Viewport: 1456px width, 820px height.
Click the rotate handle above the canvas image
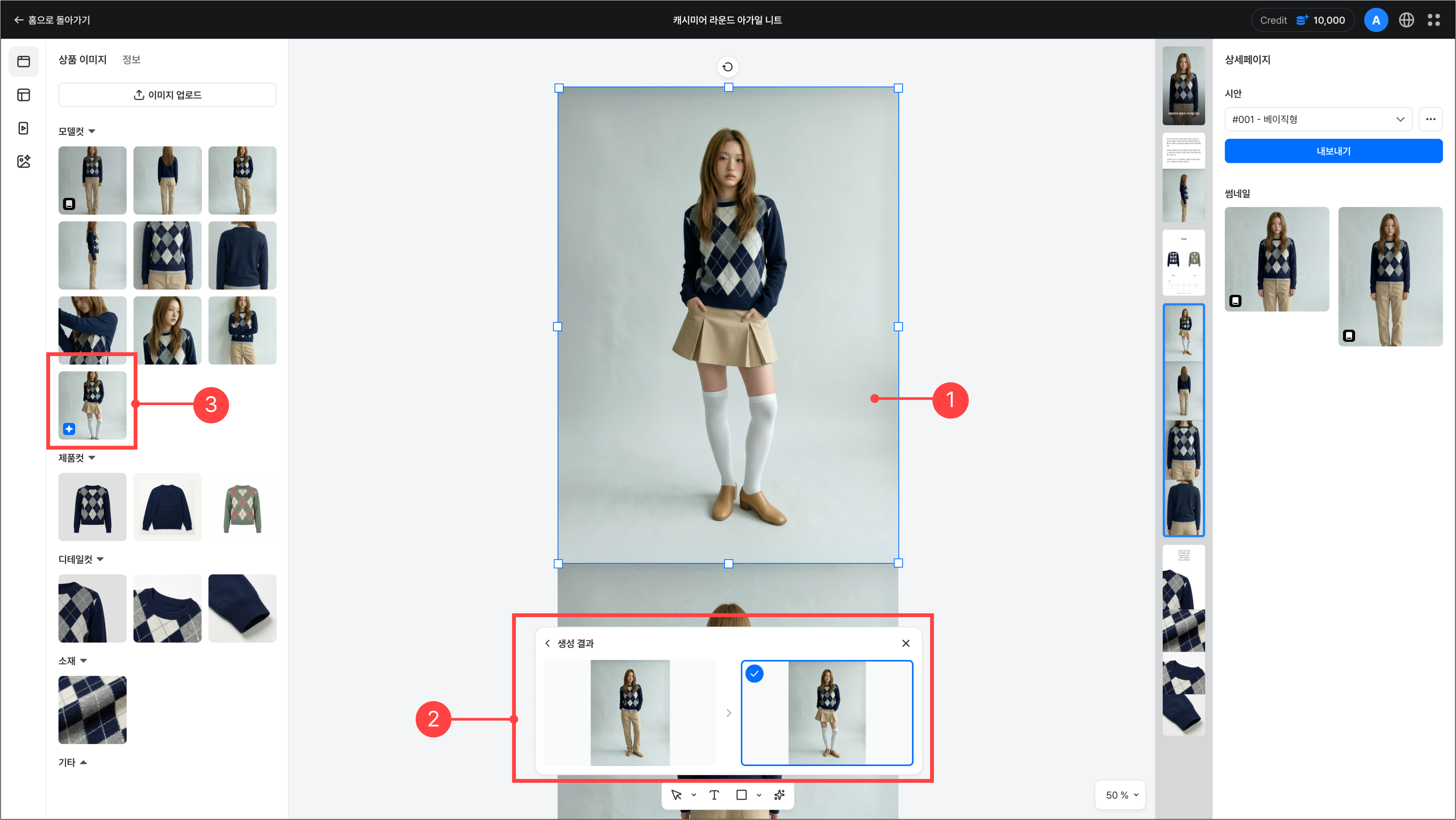click(x=728, y=67)
